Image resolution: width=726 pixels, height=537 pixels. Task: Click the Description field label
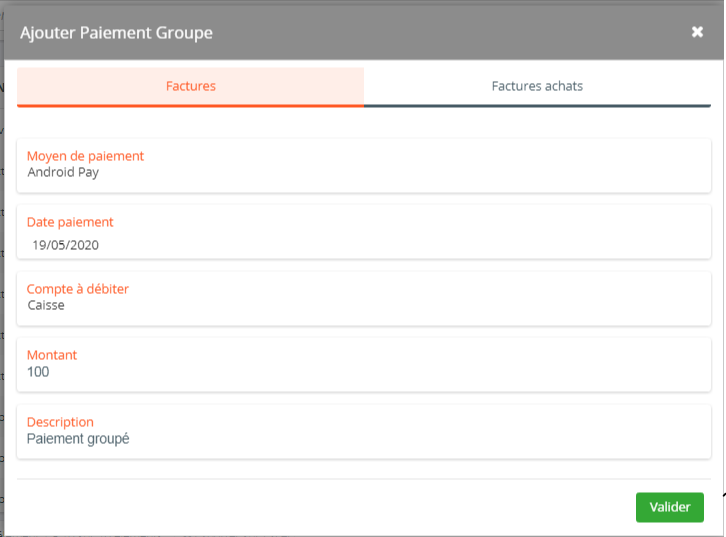point(60,422)
